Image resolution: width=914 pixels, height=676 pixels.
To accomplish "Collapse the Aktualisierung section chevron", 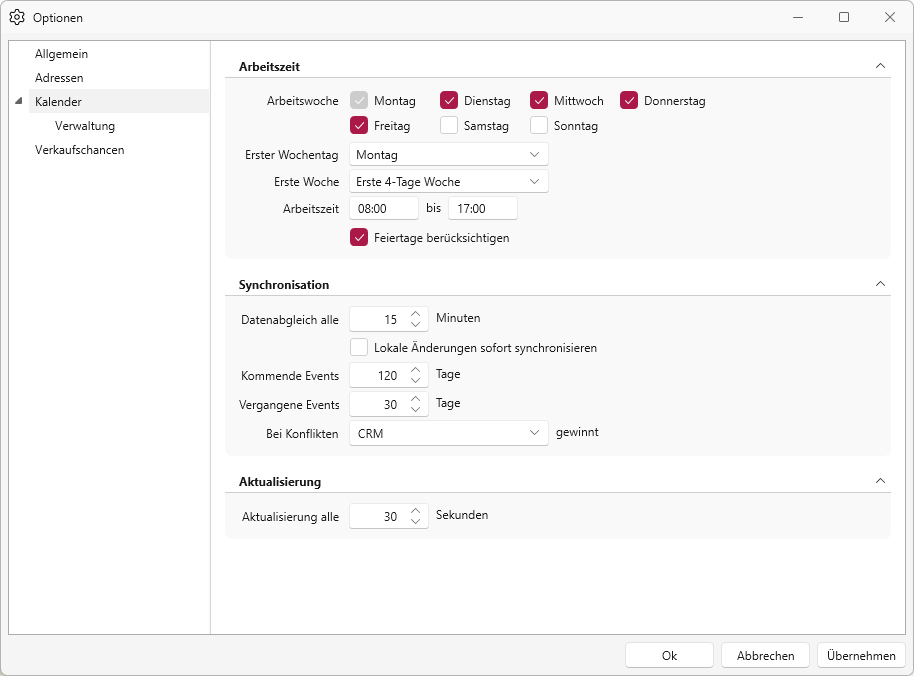I will click(x=880, y=481).
